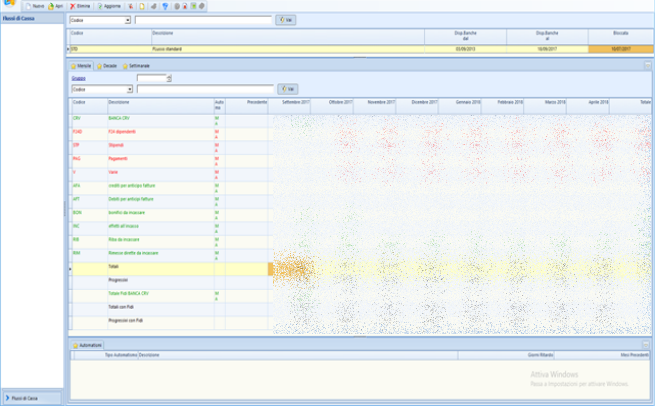
Task: Open the top Codice search dropdown
Action: click(x=127, y=20)
